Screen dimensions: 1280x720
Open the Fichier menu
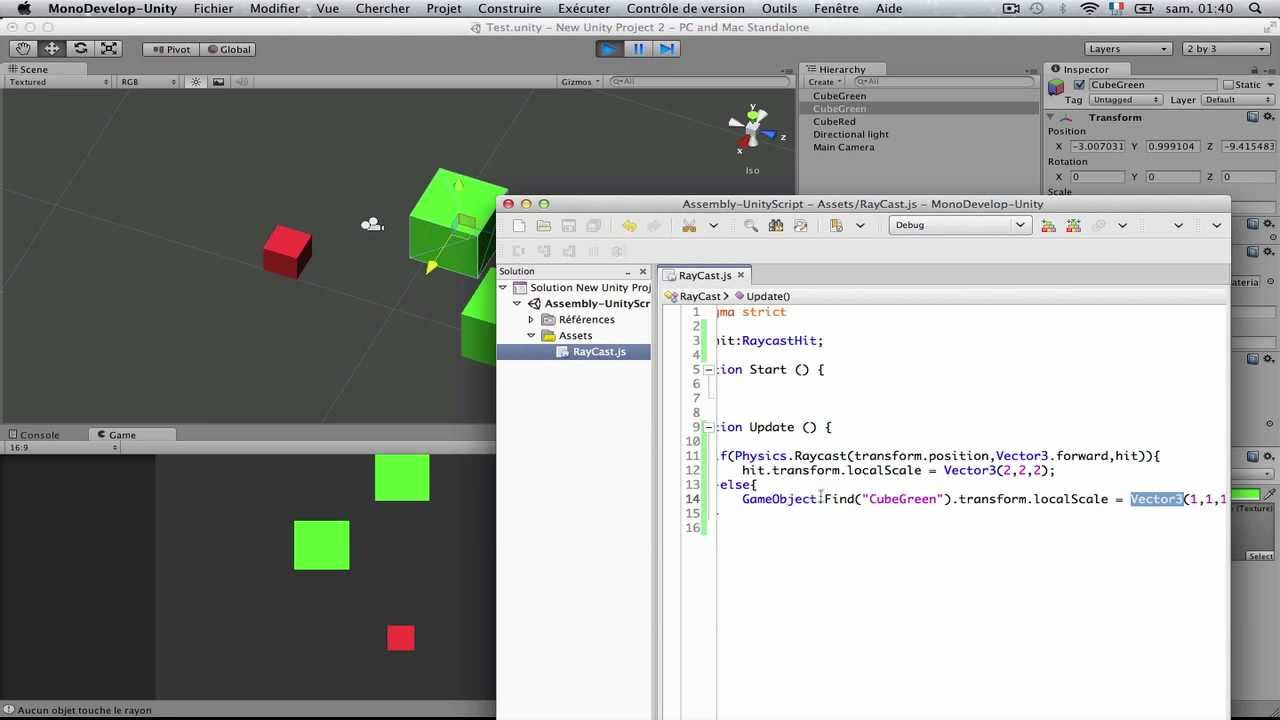[214, 8]
